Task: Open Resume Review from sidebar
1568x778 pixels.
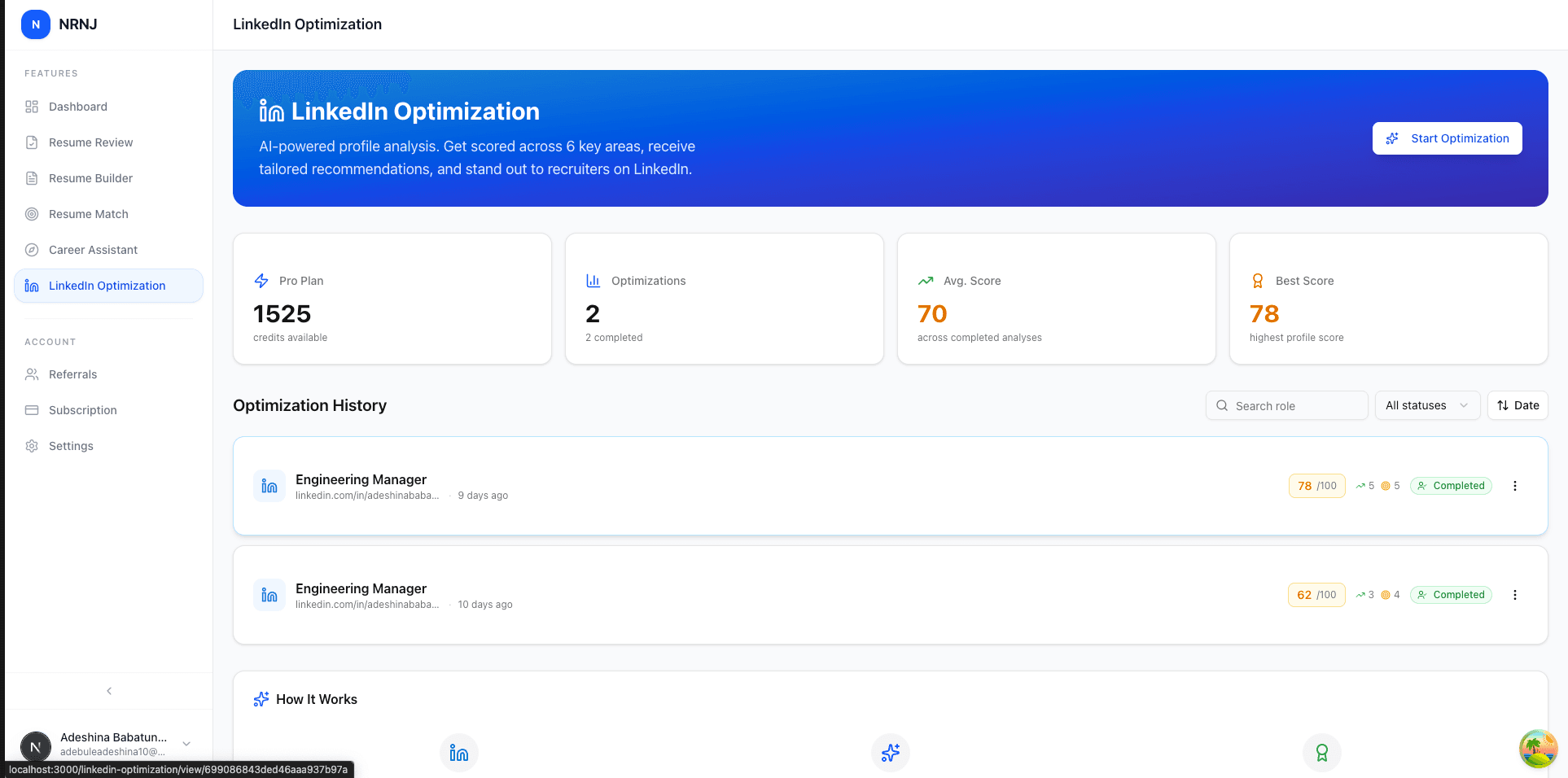Action: (90, 142)
